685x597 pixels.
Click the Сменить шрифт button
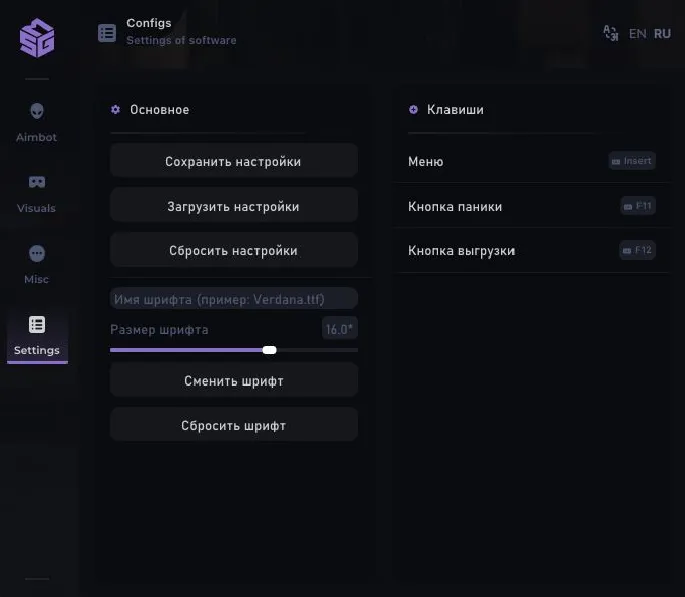click(x=233, y=381)
